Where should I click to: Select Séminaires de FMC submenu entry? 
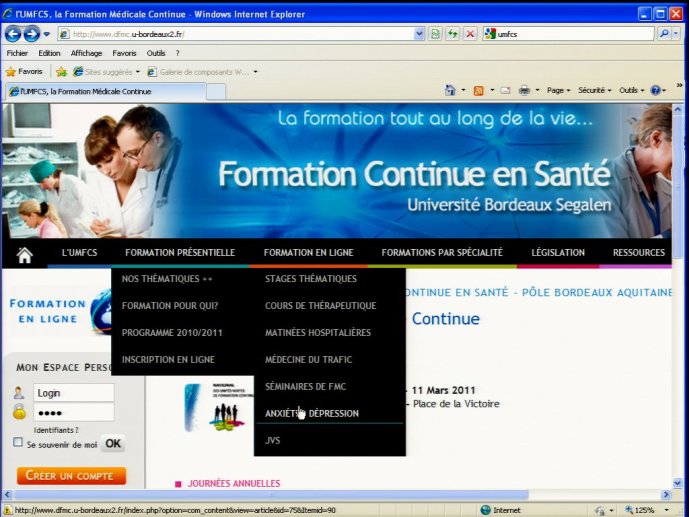click(305, 387)
